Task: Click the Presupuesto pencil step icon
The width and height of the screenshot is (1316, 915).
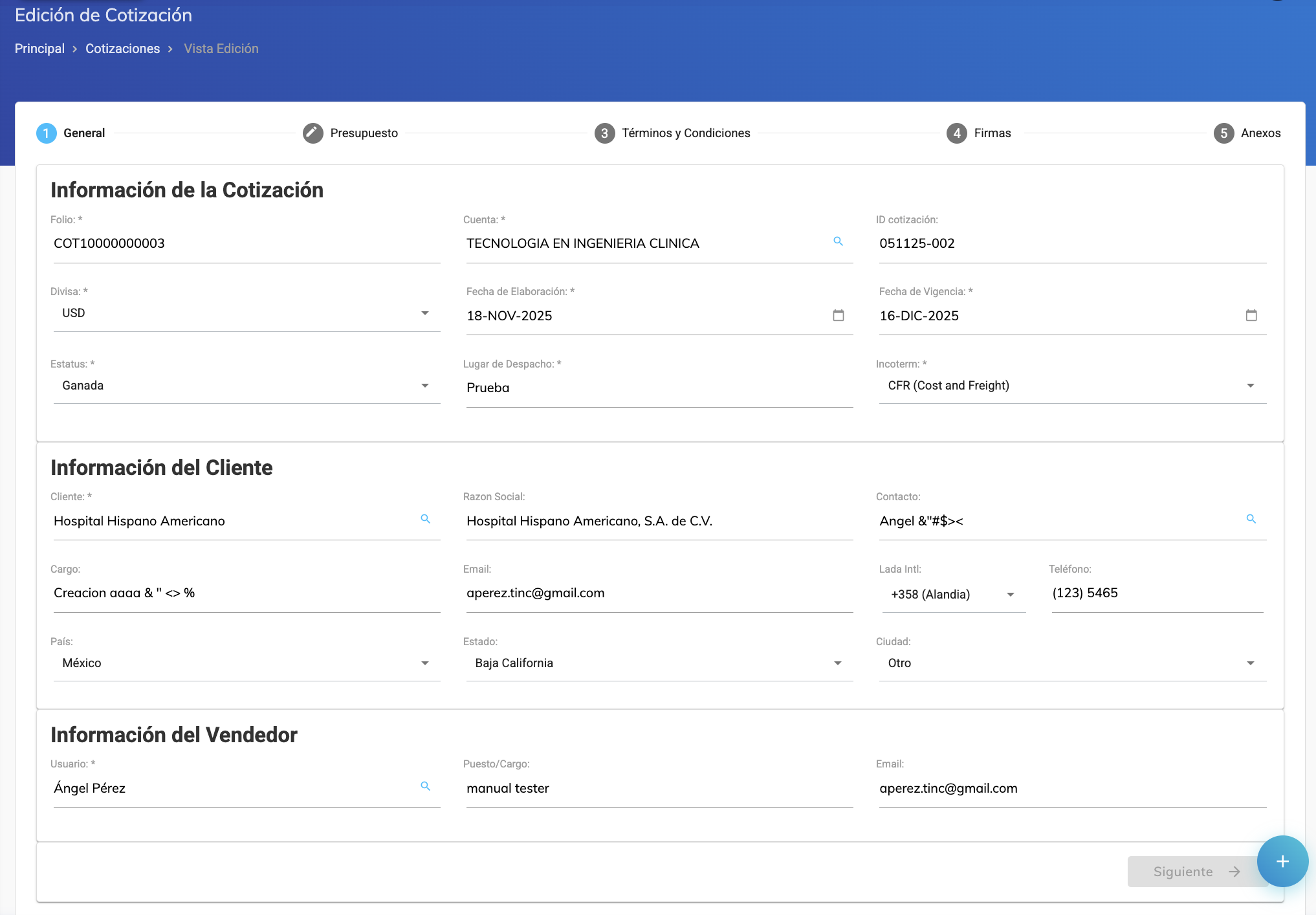Action: pyautogui.click(x=313, y=133)
